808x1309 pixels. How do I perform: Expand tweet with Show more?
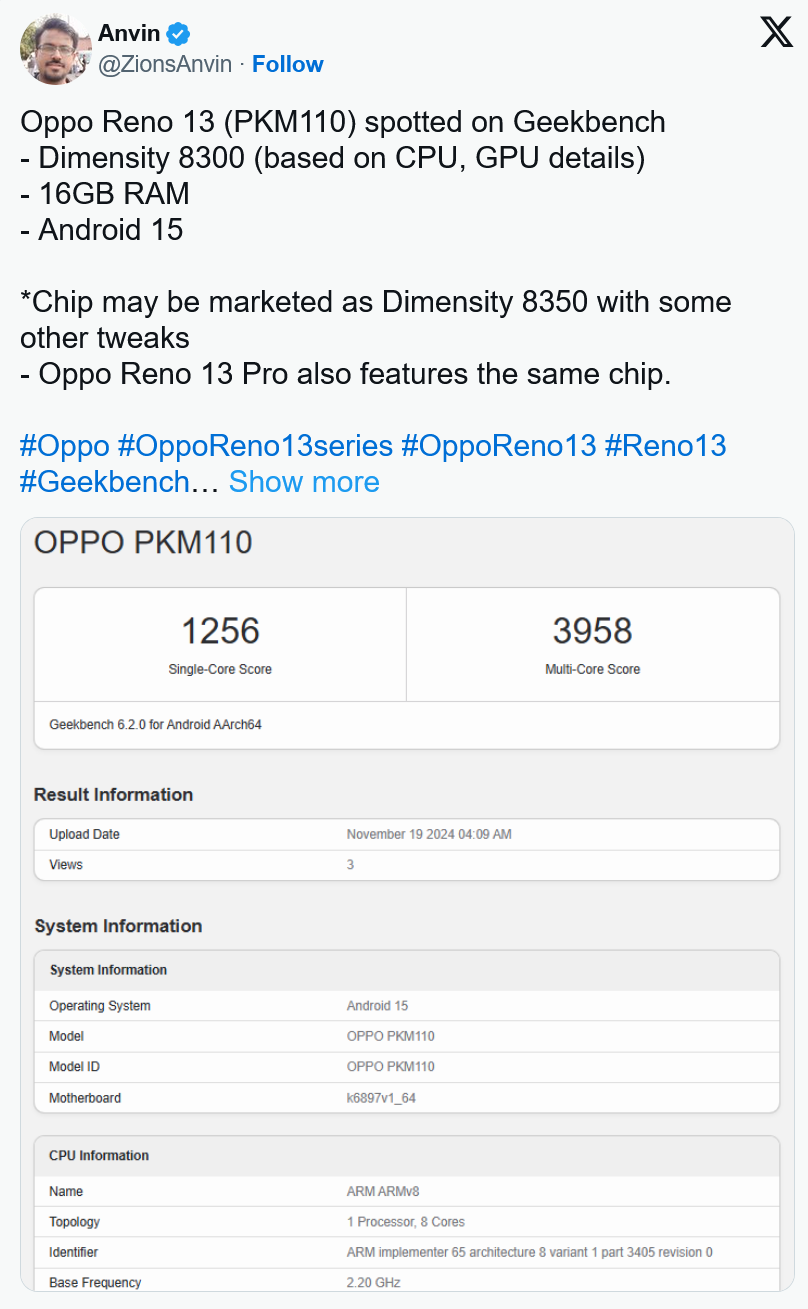(304, 481)
